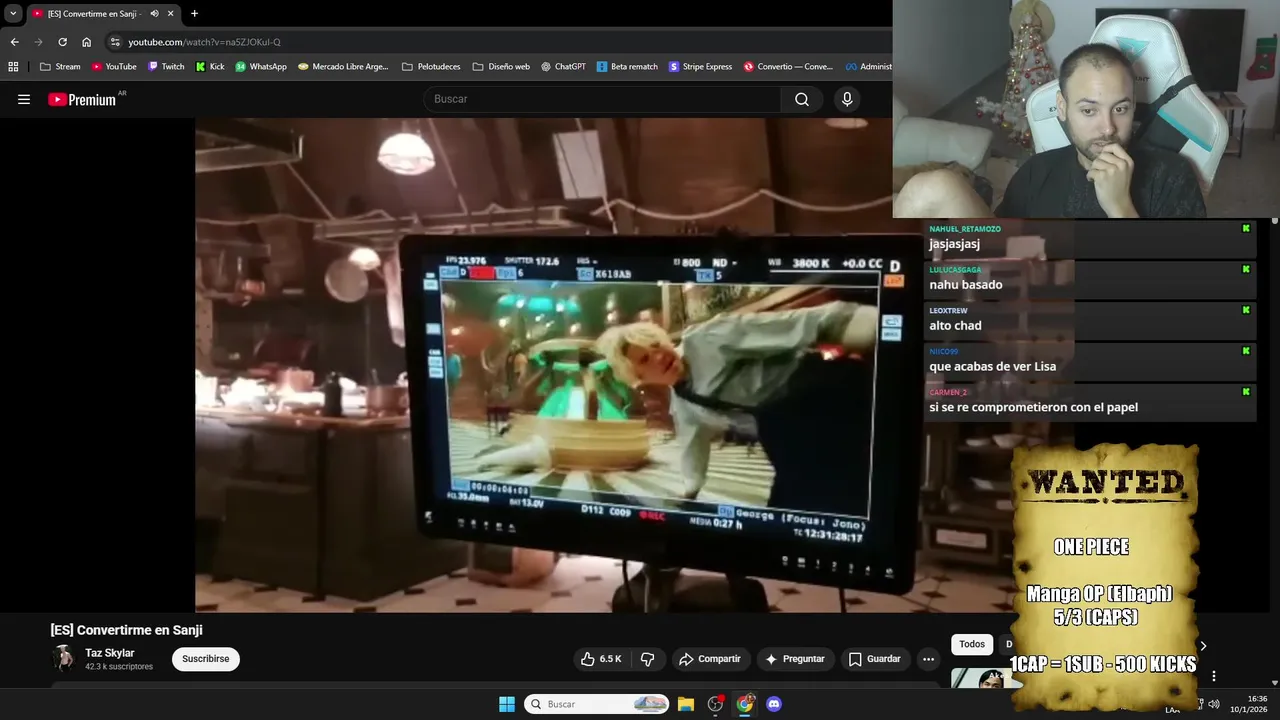Open OBS Studio from the taskbar

(715, 704)
